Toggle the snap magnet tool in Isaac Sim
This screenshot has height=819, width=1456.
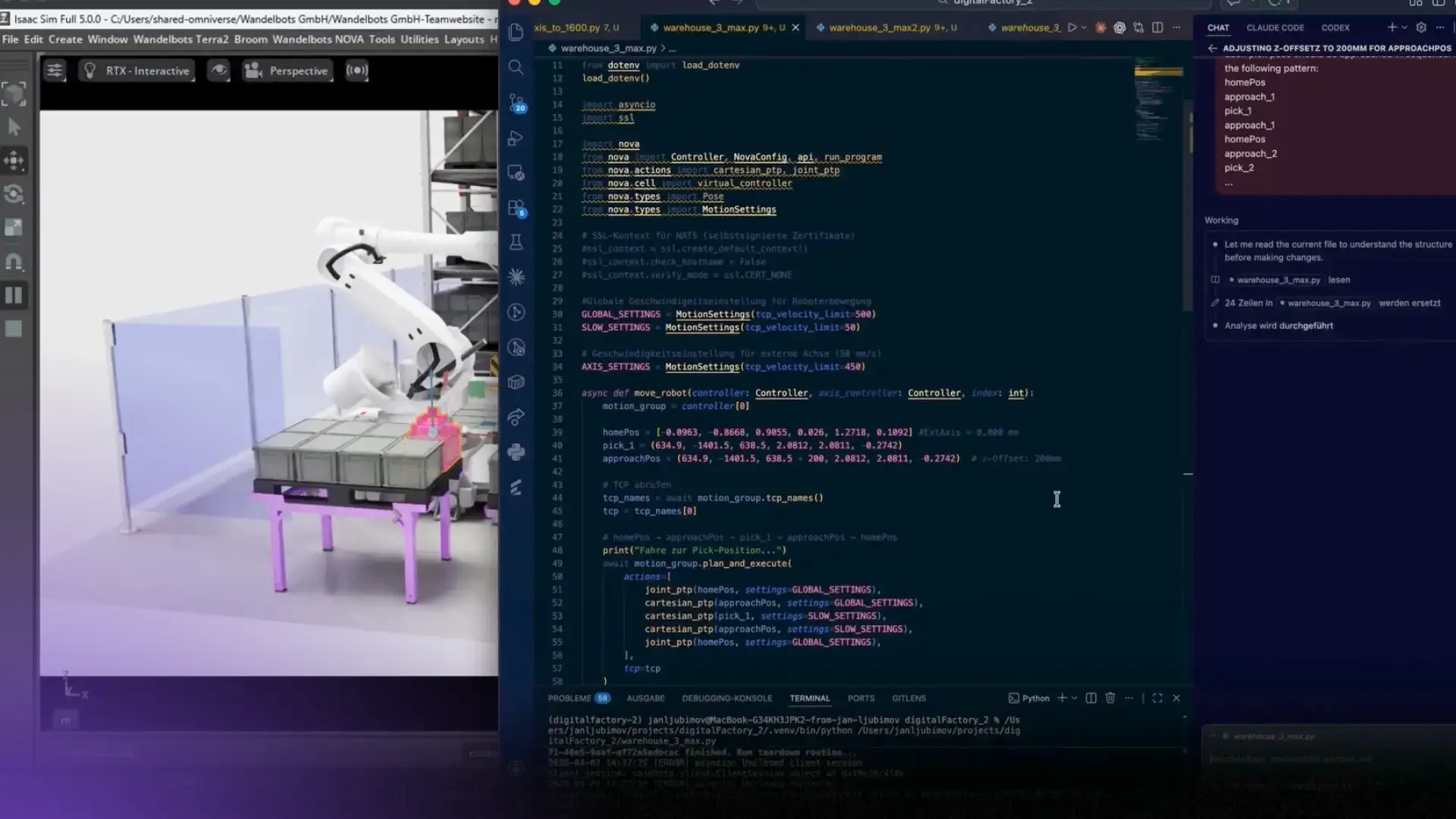point(14,262)
